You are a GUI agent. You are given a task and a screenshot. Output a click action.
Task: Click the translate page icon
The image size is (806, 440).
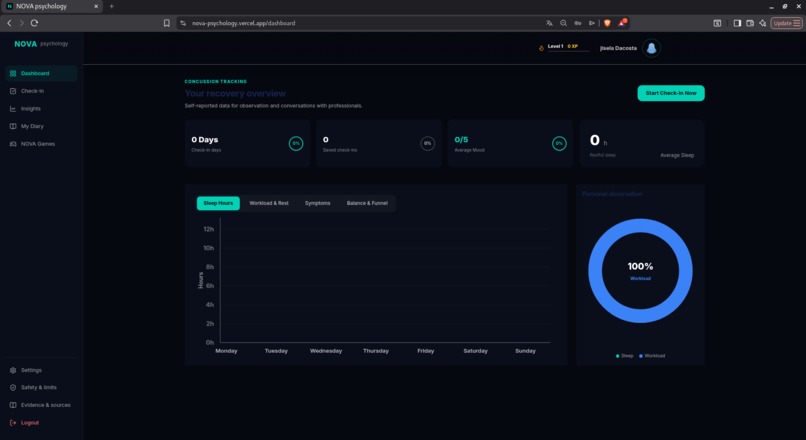(549, 23)
